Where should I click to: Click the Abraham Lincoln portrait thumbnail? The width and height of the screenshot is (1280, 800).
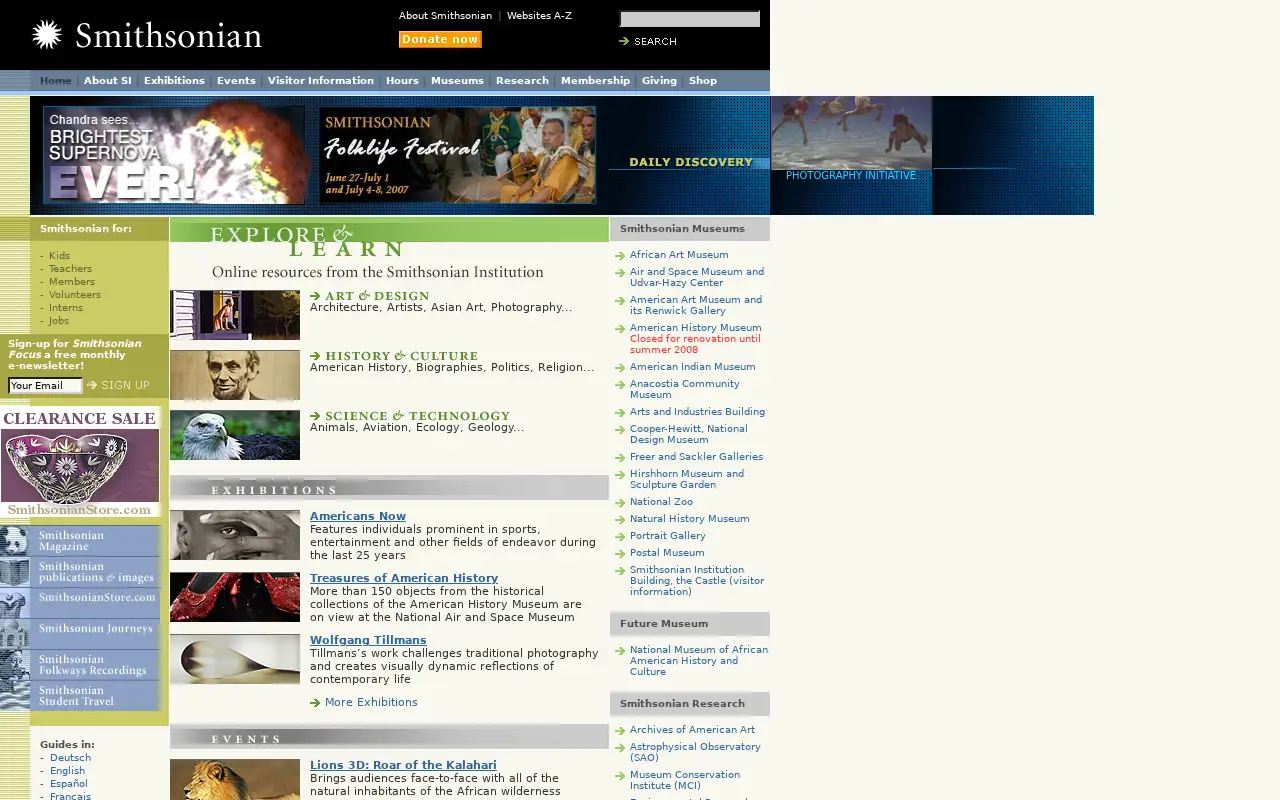pos(235,375)
